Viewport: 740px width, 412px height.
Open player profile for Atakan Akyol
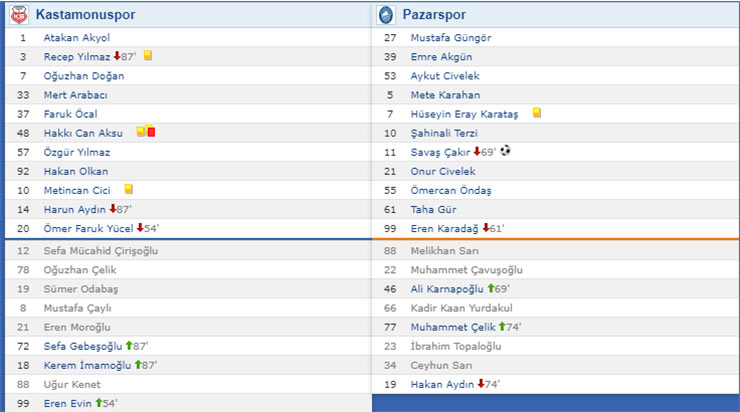[x=77, y=37]
